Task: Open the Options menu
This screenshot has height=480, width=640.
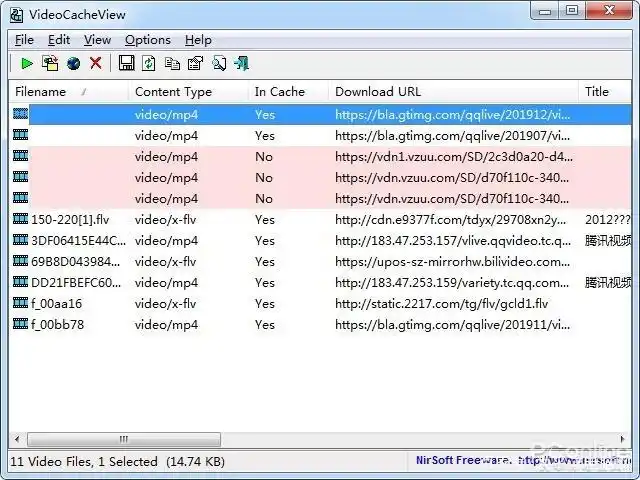Action: [147, 40]
